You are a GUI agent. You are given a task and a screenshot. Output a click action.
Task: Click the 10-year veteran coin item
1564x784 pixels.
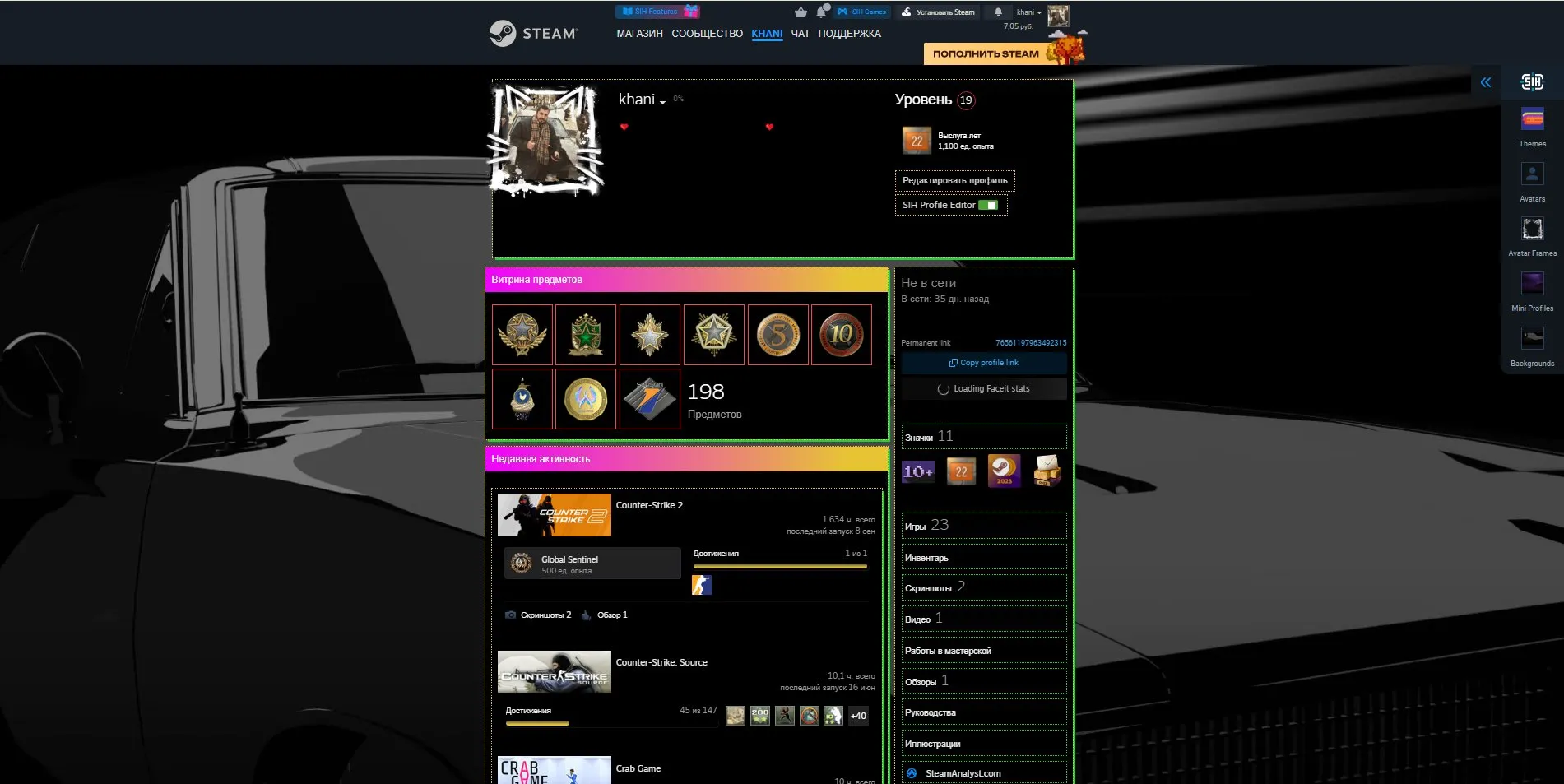[x=841, y=335]
